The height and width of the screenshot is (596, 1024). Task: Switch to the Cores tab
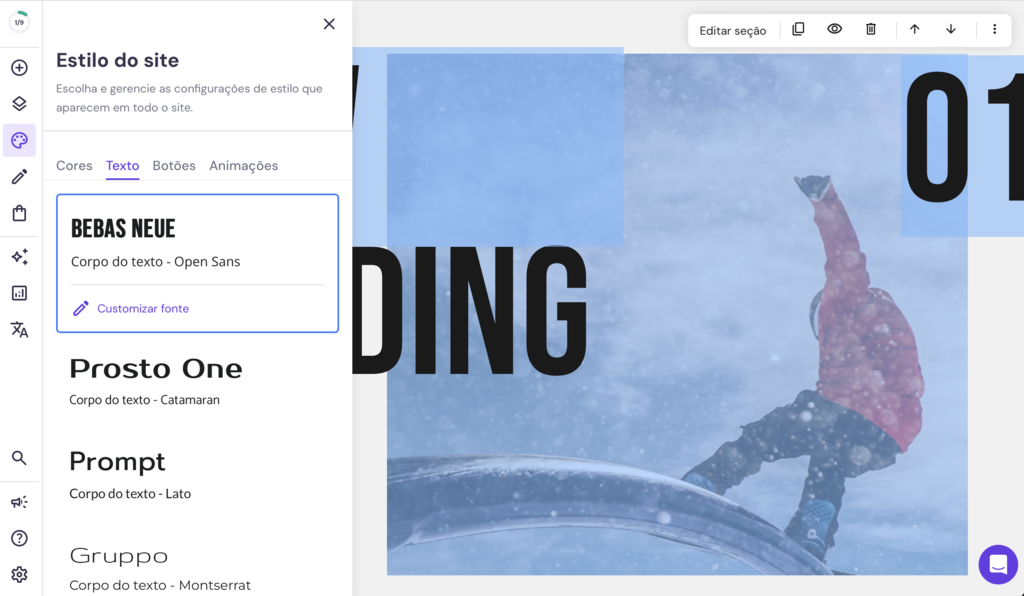pos(74,165)
